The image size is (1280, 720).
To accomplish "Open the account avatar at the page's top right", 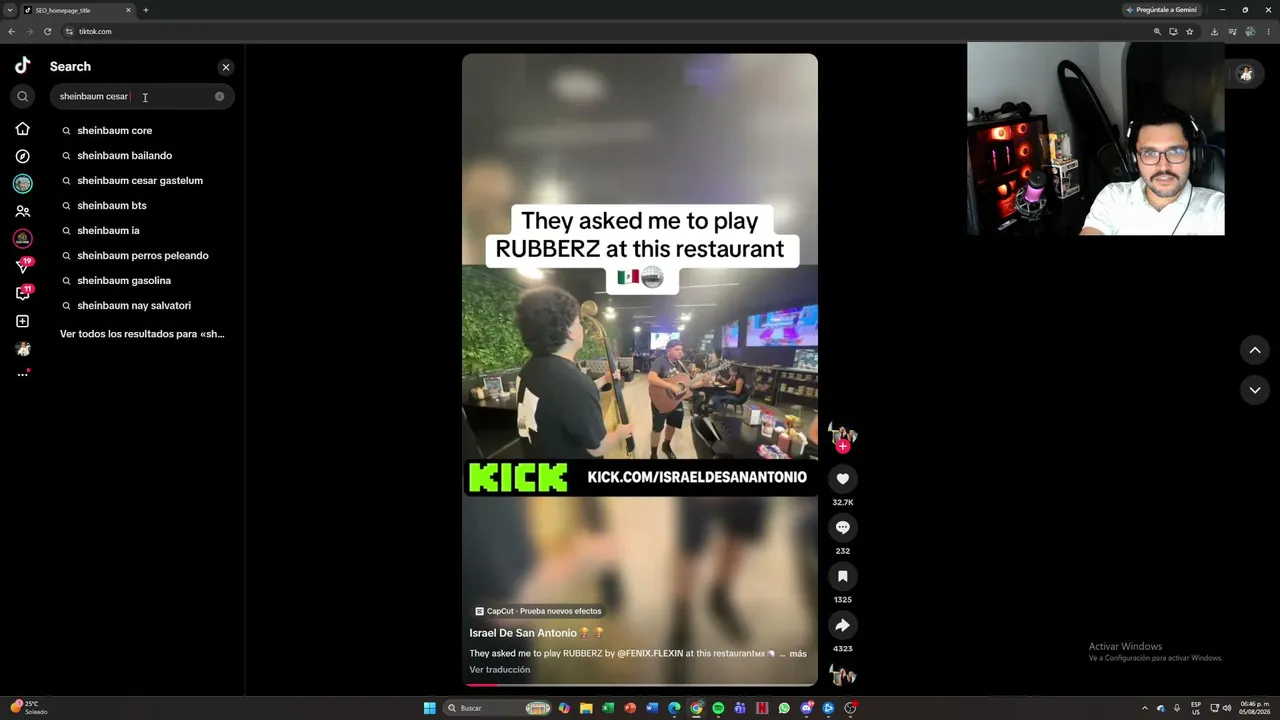I will tap(1245, 74).
